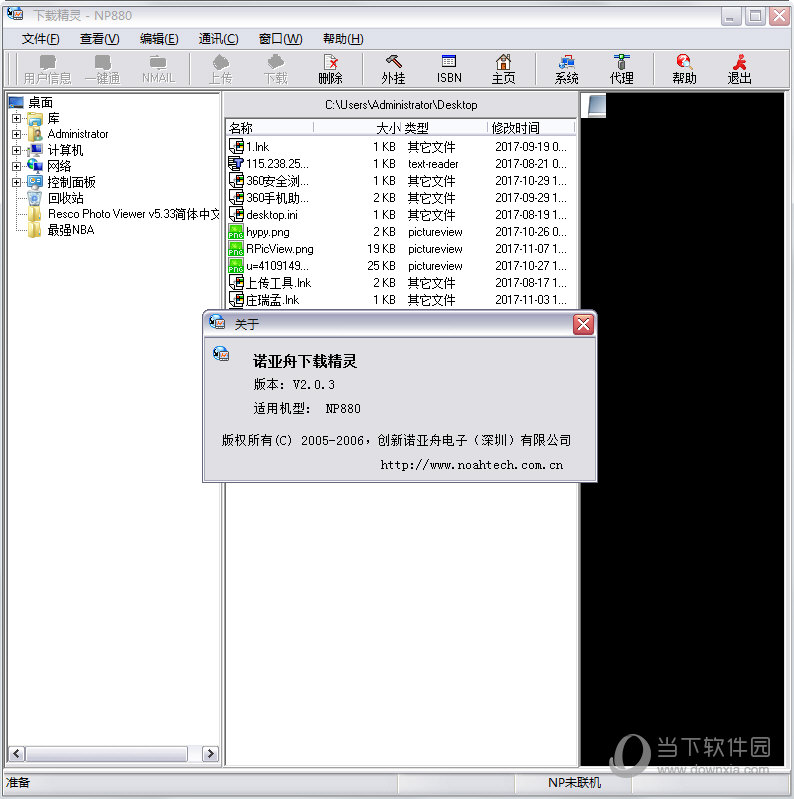
Task: Click tree panel scrollbar left arrow
Action: pos(16,754)
